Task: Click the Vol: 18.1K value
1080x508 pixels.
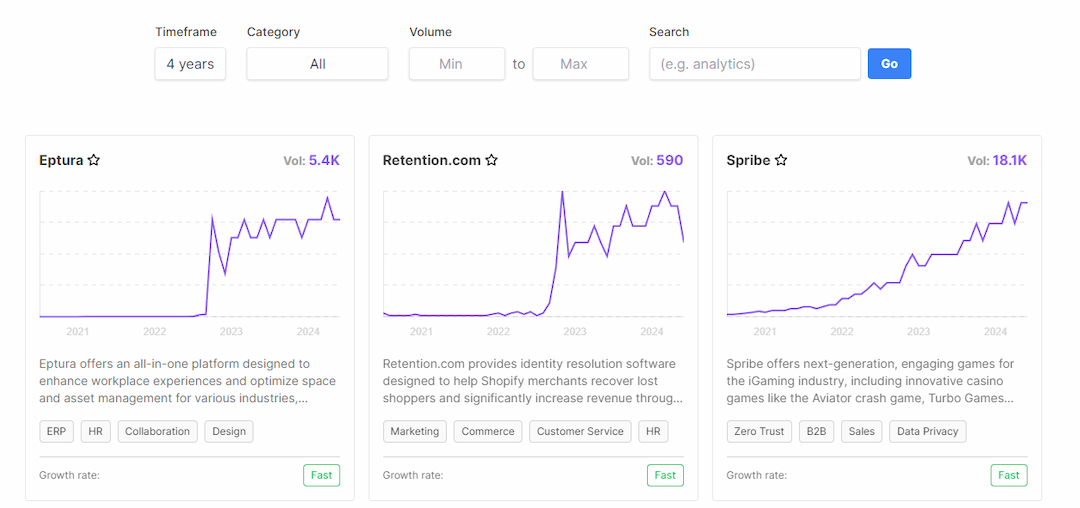Action: click(997, 160)
